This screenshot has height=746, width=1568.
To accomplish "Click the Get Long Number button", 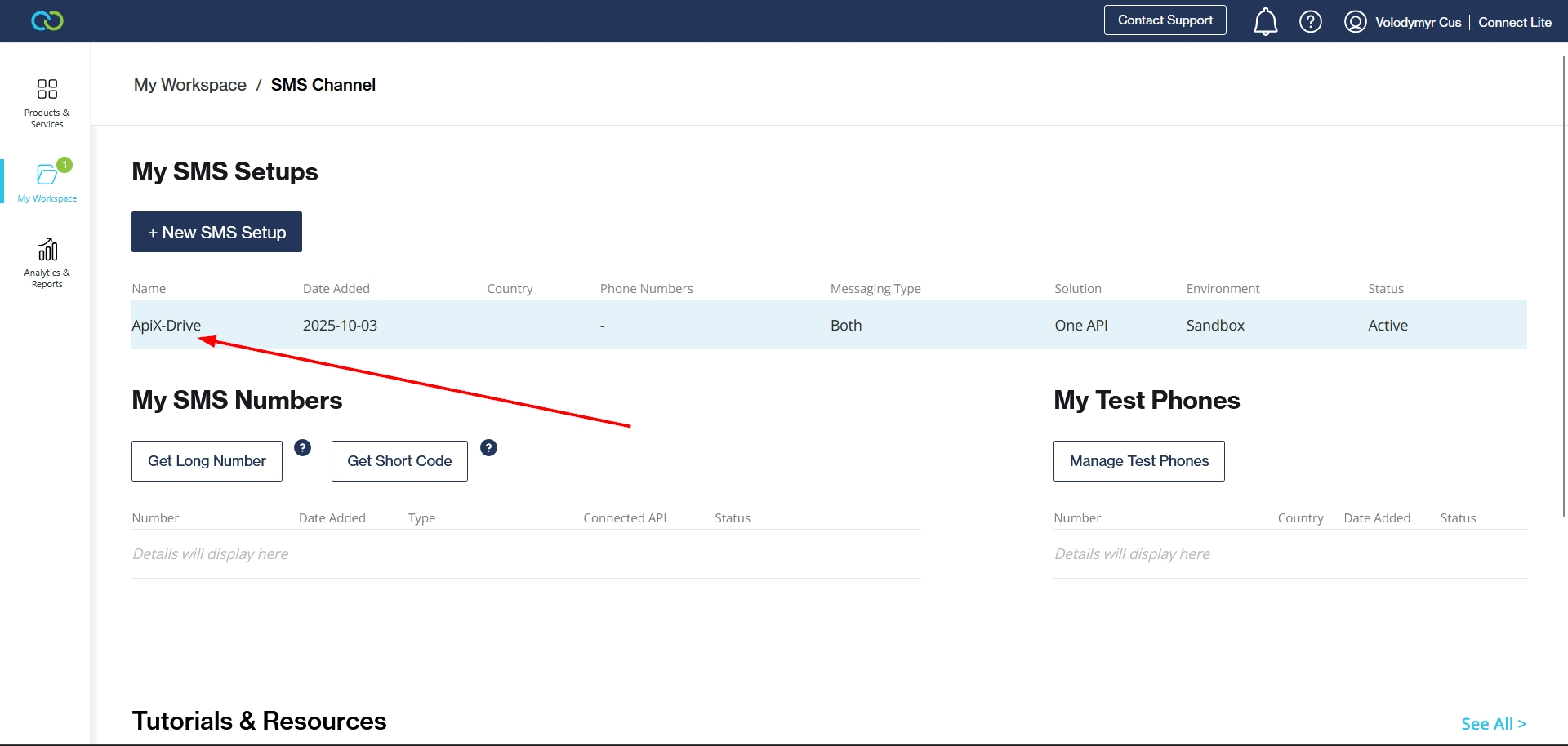I will (x=207, y=461).
